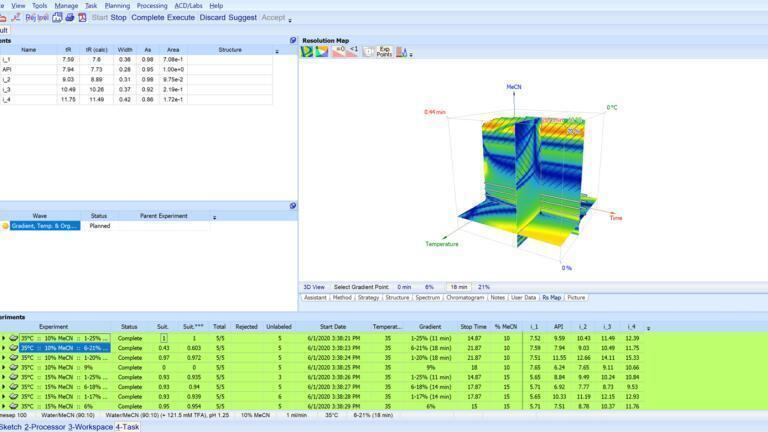The image size is (768, 432).
Task: Expand the 35°C 10% MeCN 1-20% experiment row
Action: (x=3, y=358)
